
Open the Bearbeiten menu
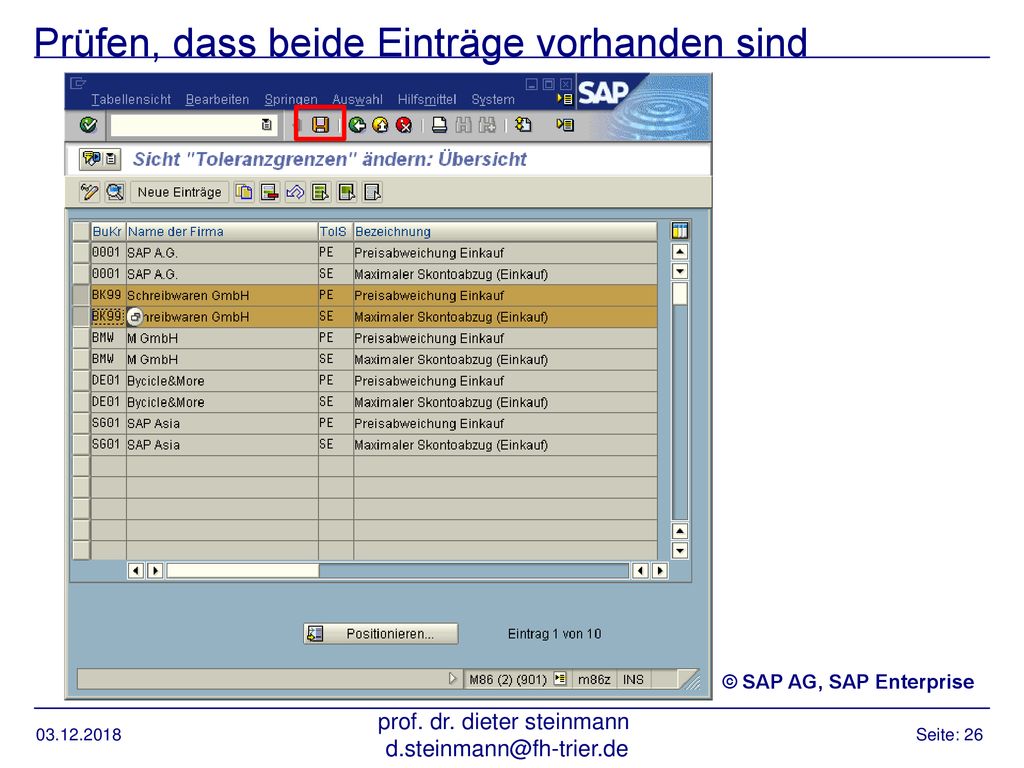coord(217,99)
